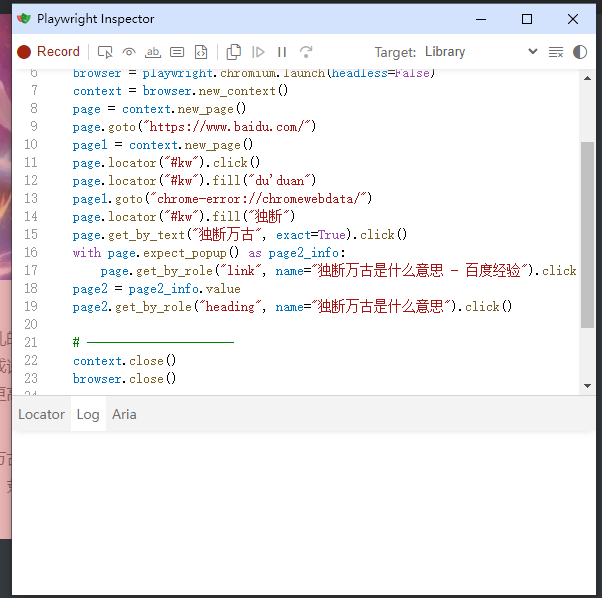The height and width of the screenshot is (598, 602).
Task: Click line 17 get_by_role link code
Action: [x=338, y=271]
